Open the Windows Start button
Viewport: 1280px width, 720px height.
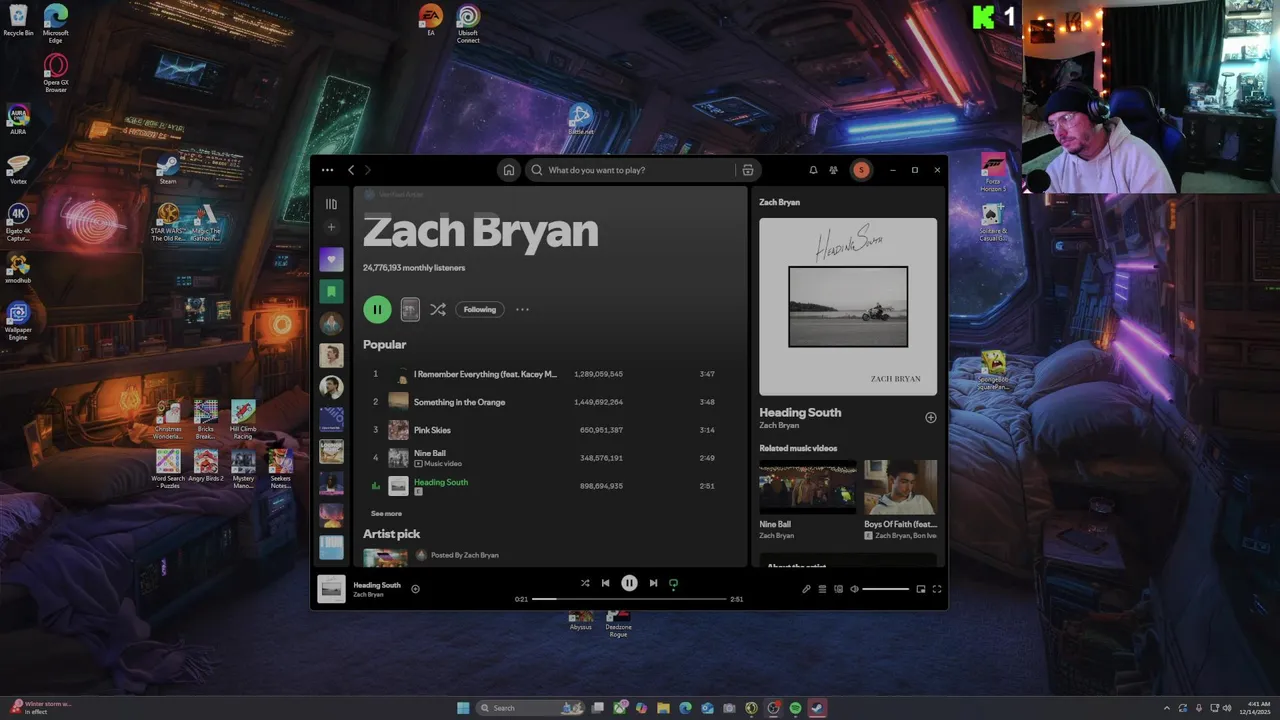tap(463, 708)
